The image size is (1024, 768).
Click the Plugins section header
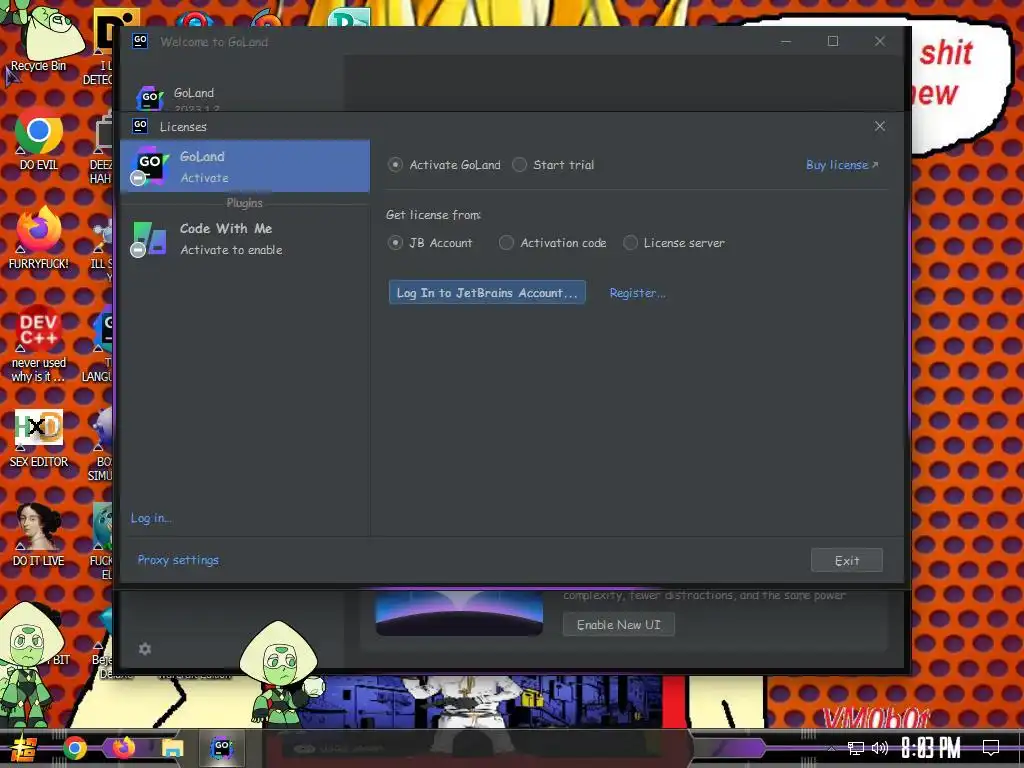[244, 203]
